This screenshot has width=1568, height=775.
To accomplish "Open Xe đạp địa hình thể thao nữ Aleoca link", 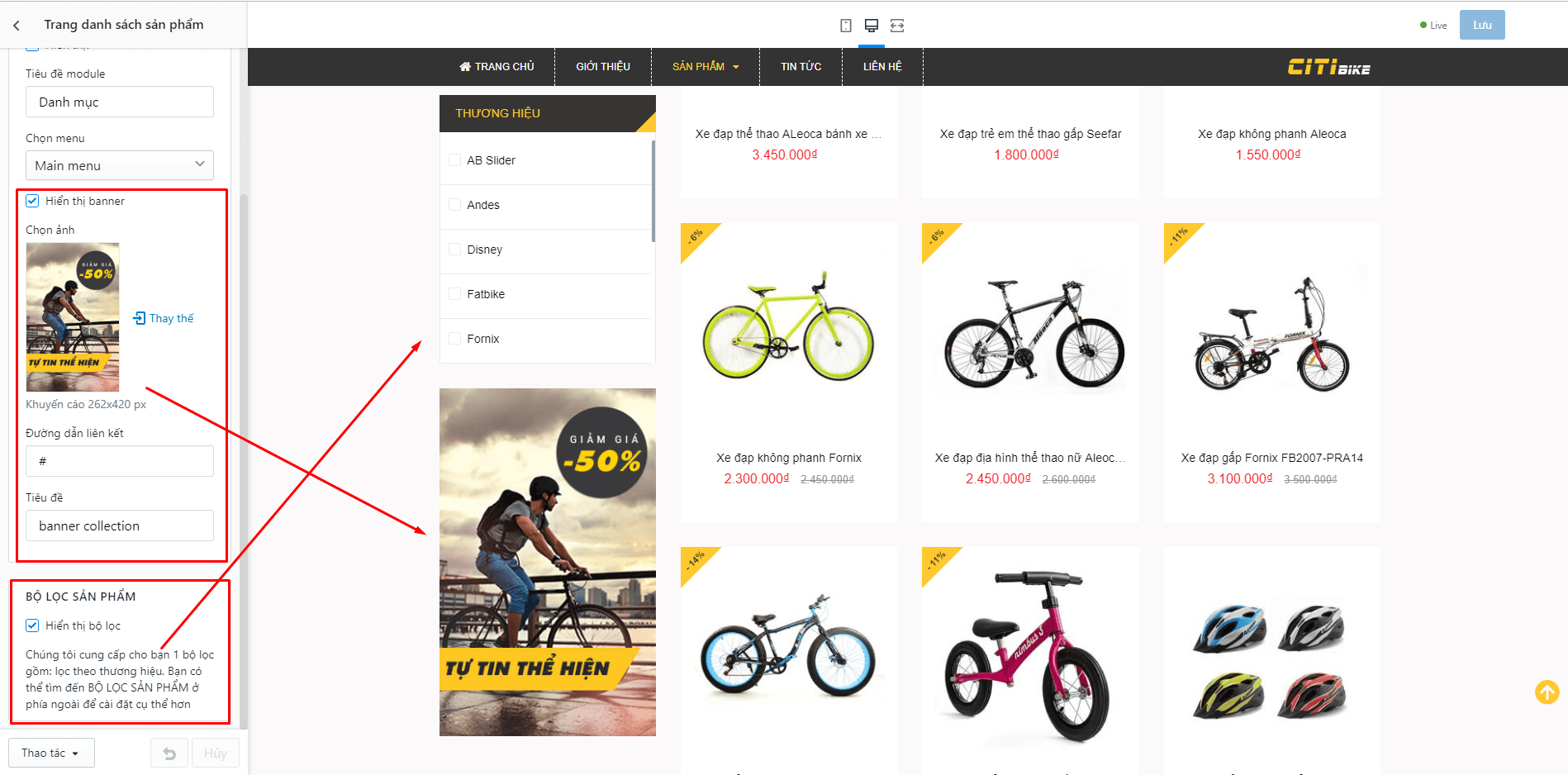I will click(x=1030, y=458).
